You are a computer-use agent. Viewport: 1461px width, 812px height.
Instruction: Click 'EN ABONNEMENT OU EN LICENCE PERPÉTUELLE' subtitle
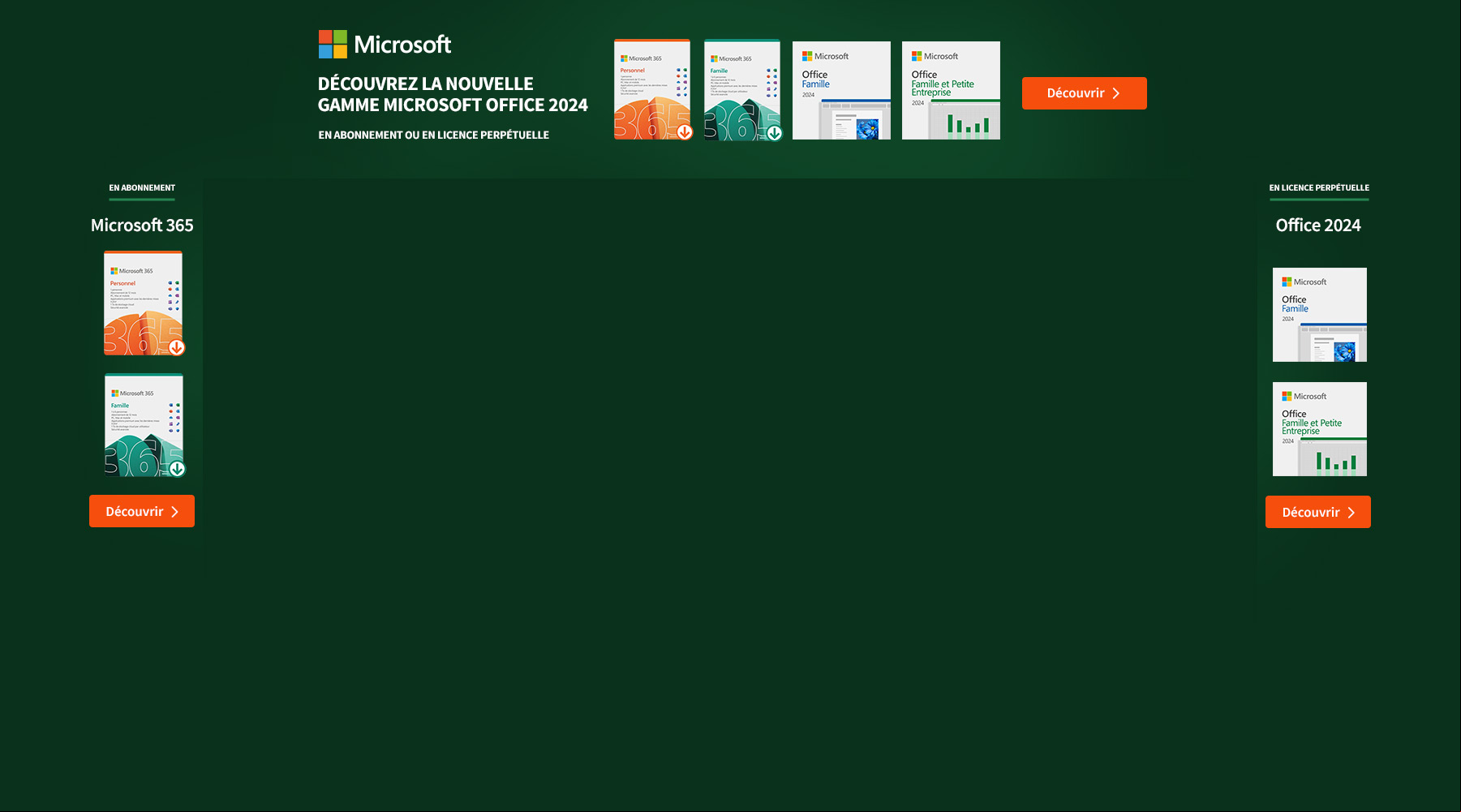(434, 135)
